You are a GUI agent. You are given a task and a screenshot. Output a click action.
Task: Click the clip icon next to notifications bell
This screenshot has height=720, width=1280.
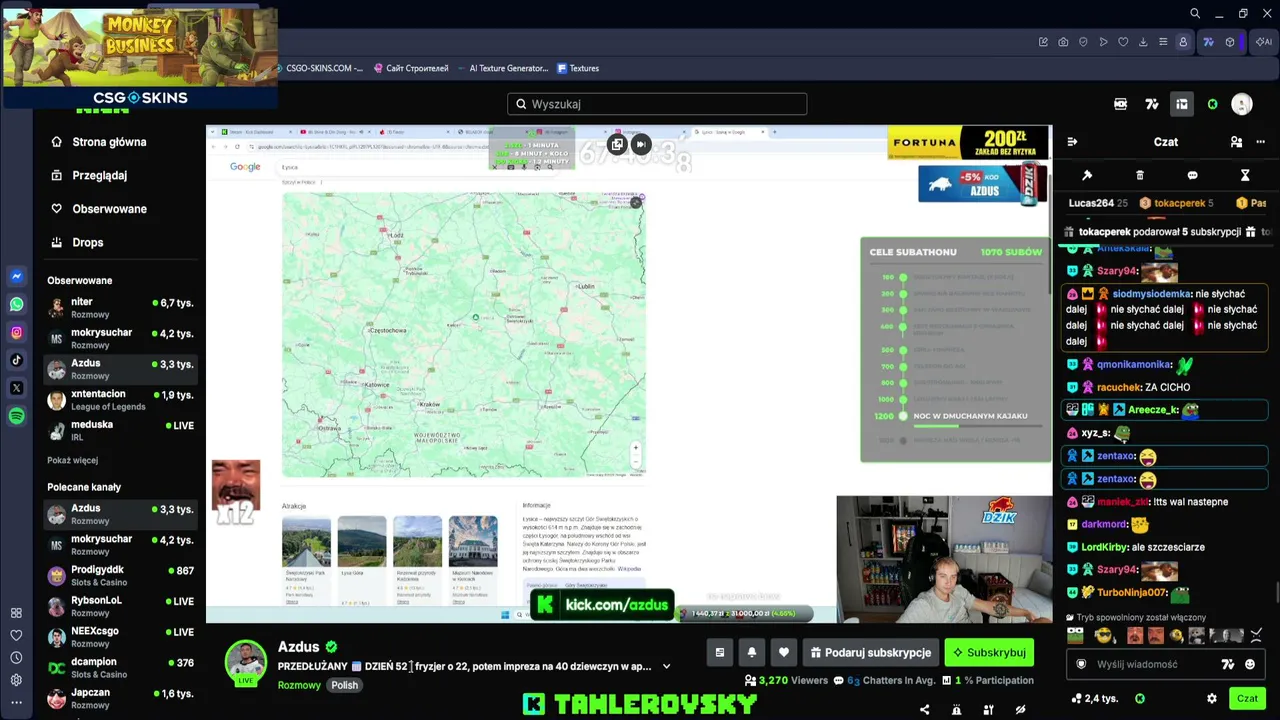(x=719, y=653)
